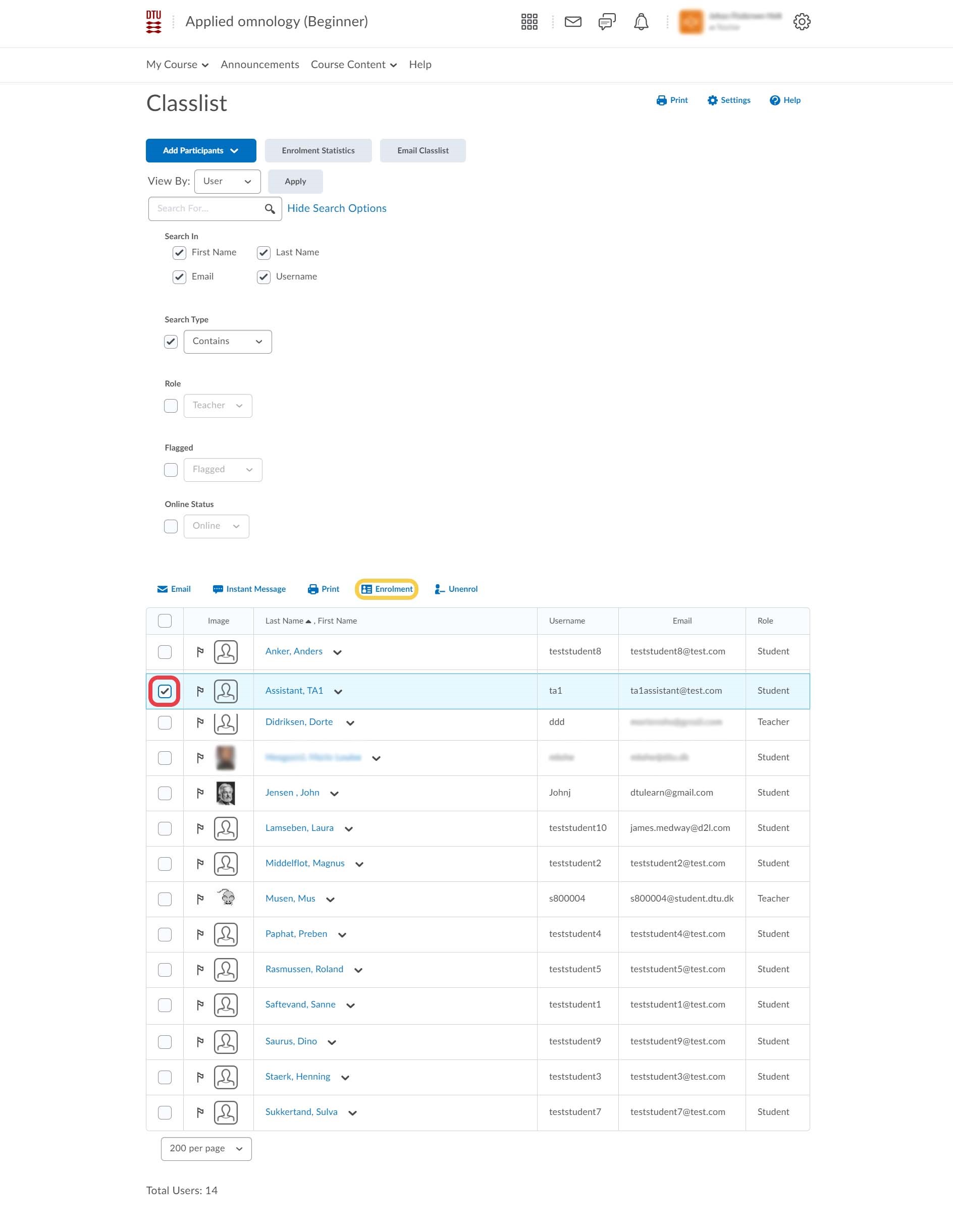
Task: Expand the 200 per page dropdown
Action: click(x=206, y=1149)
